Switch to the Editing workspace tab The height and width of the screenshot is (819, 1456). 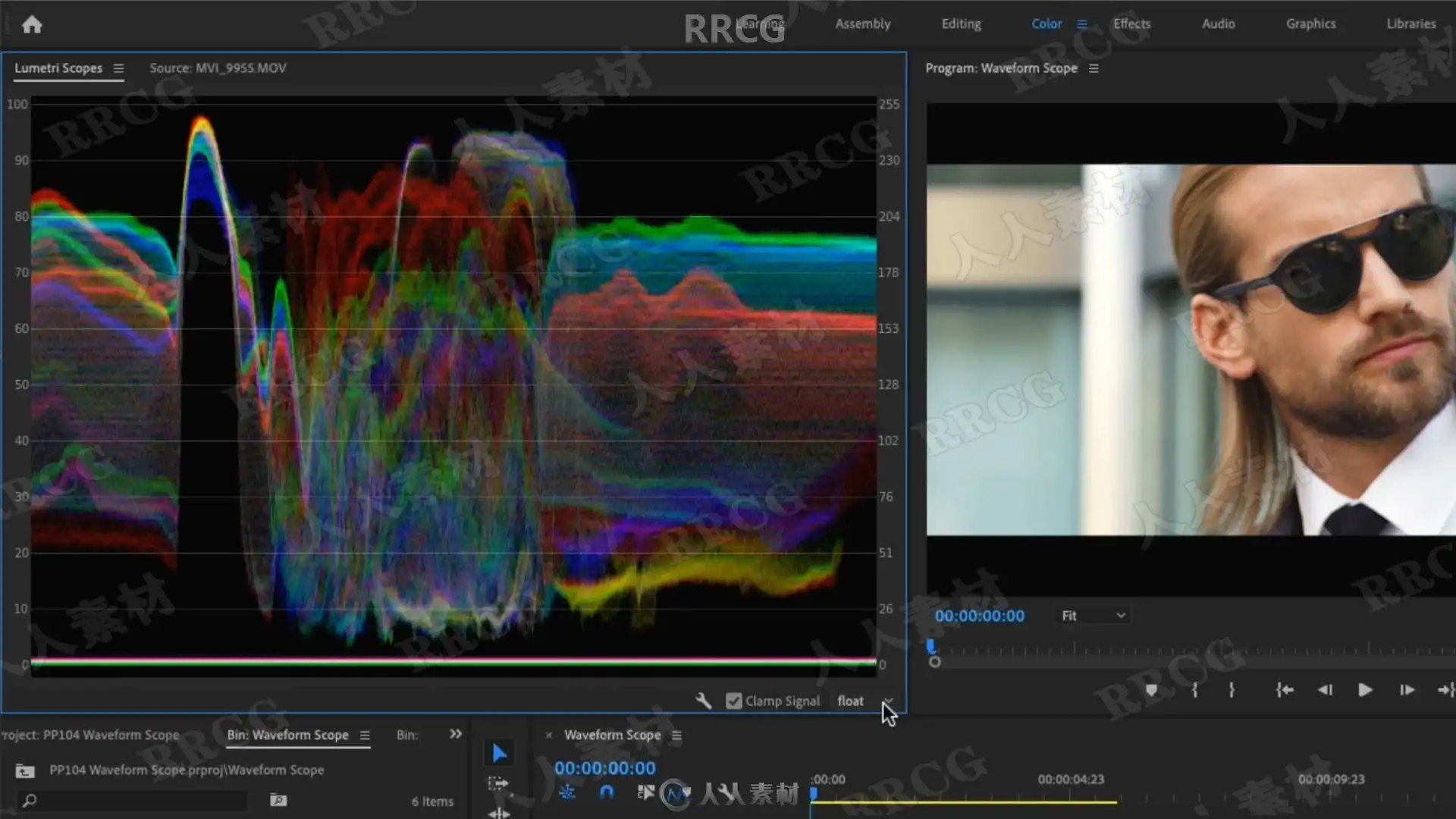pos(961,24)
